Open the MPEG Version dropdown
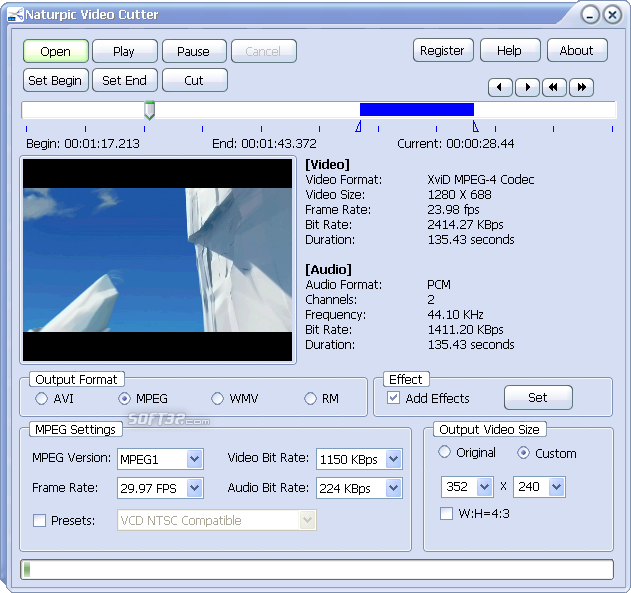 click(194, 459)
